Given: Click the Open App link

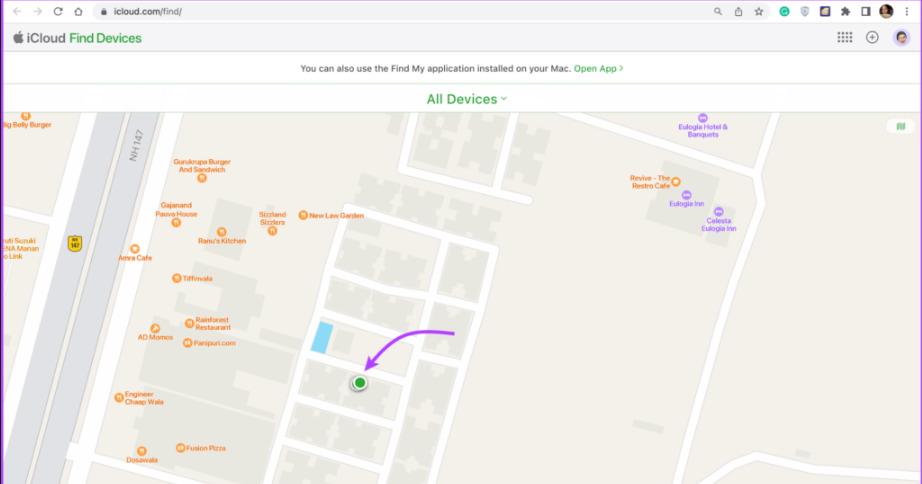Looking at the screenshot, I should tap(598, 68).
